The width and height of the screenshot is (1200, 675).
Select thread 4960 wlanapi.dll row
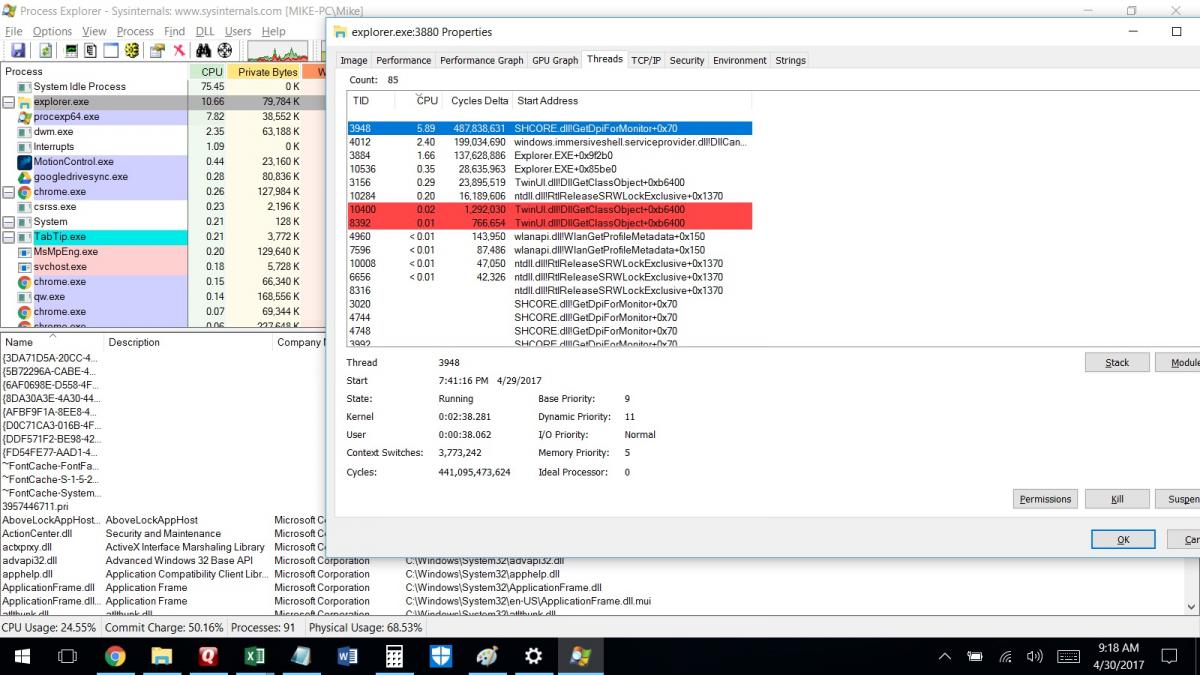point(549,237)
